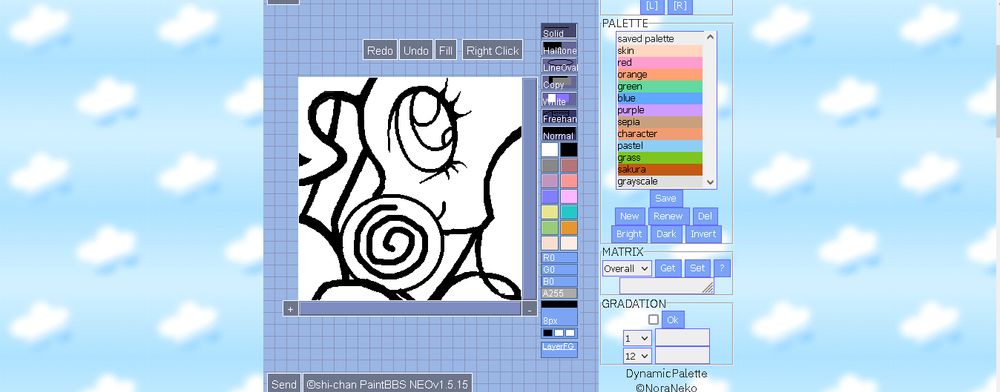Click the palette Save button
Image resolution: width=1000 pixels, height=392 pixels.
(666, 198)
